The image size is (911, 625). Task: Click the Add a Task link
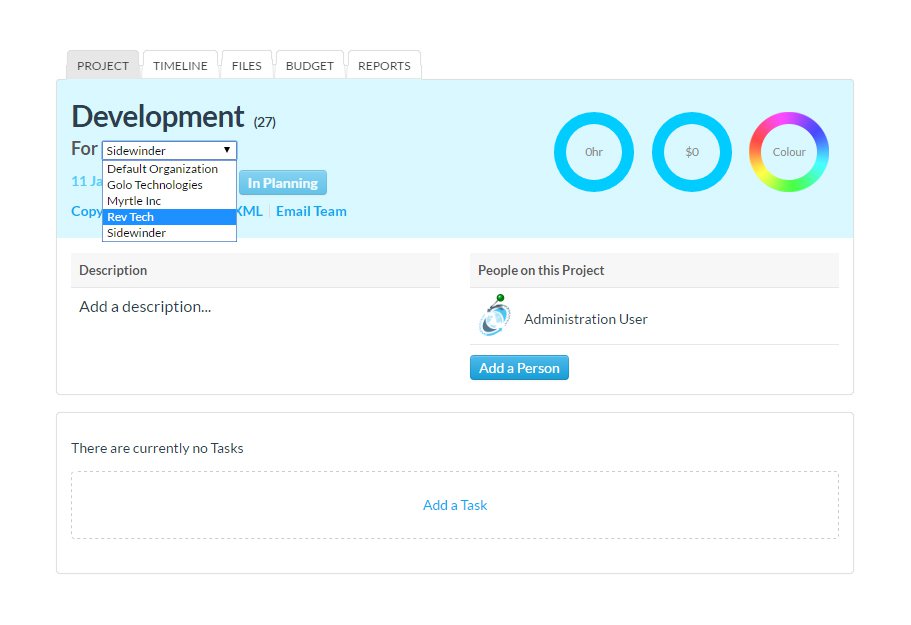pyautogui.click(x=455, y=505)
